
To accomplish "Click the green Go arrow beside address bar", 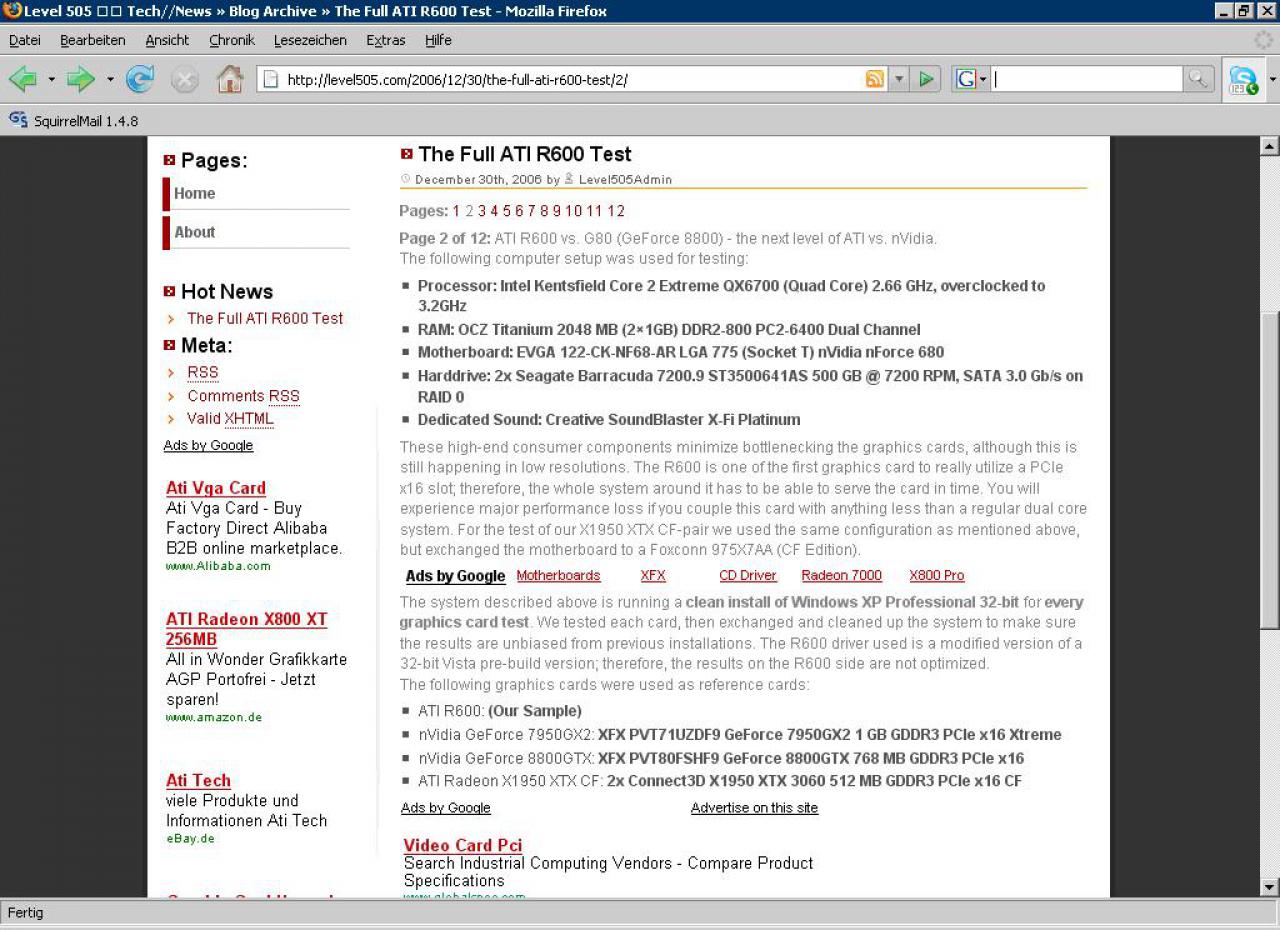I will (927, 79).
